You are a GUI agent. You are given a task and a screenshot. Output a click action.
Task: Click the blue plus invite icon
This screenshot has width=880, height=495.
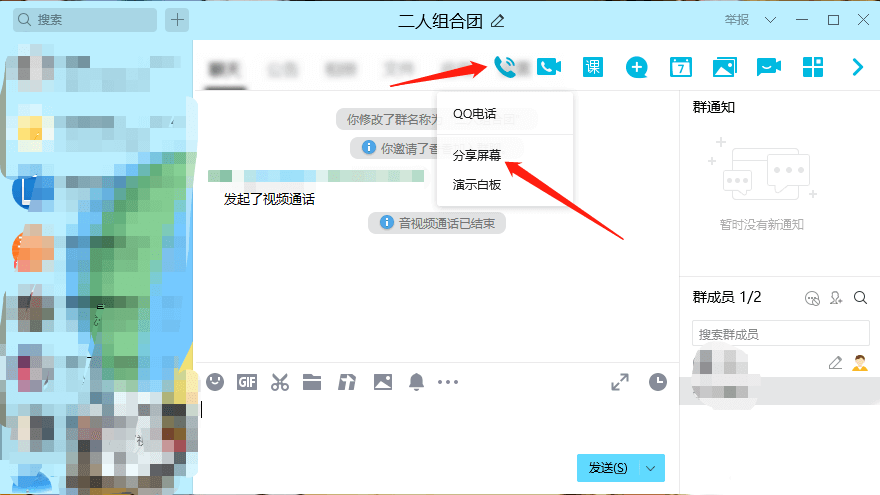[636, 67]
